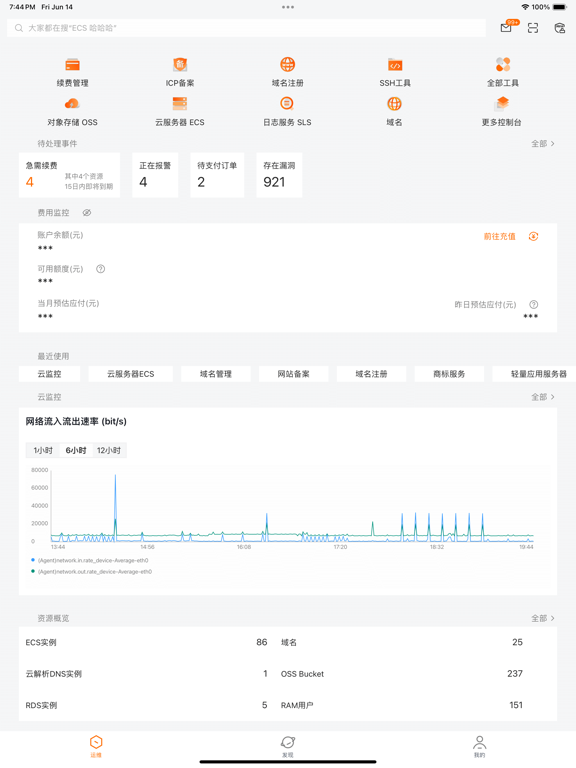This screenshot has width=576, height=768.
Task: Switch to the 发现 bottom tab
Action: [288, 746]
